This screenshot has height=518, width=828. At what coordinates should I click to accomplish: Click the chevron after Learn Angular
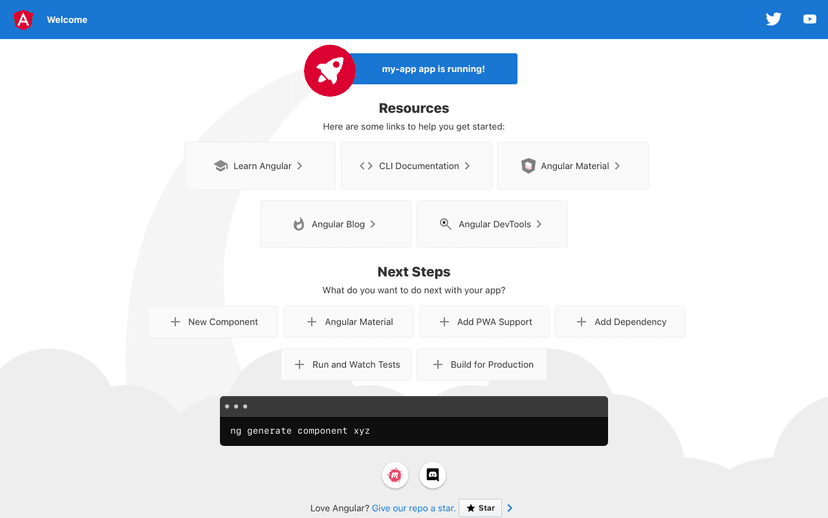[x=299, y=166]
